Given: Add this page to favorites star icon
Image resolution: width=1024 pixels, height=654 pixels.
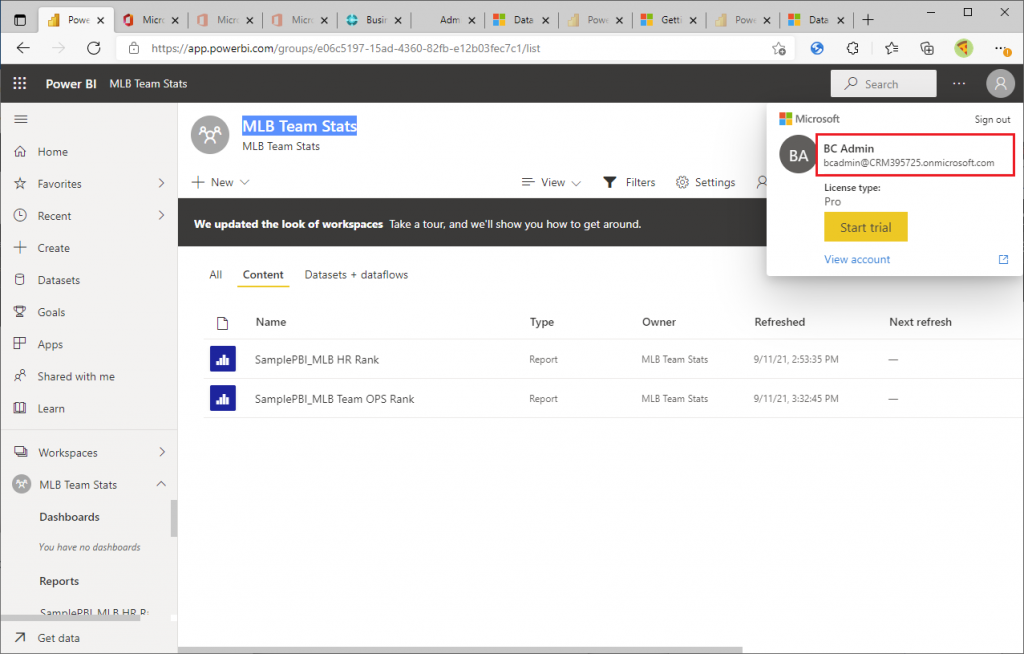Looking at the screenshot, I should 778,48.
